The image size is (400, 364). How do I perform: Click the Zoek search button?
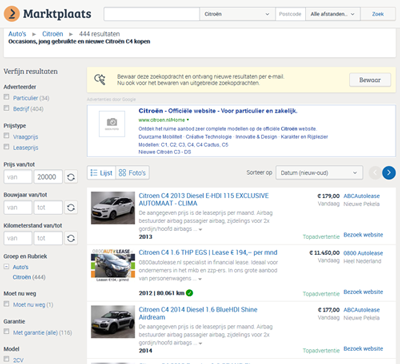[x=378, y=14]
